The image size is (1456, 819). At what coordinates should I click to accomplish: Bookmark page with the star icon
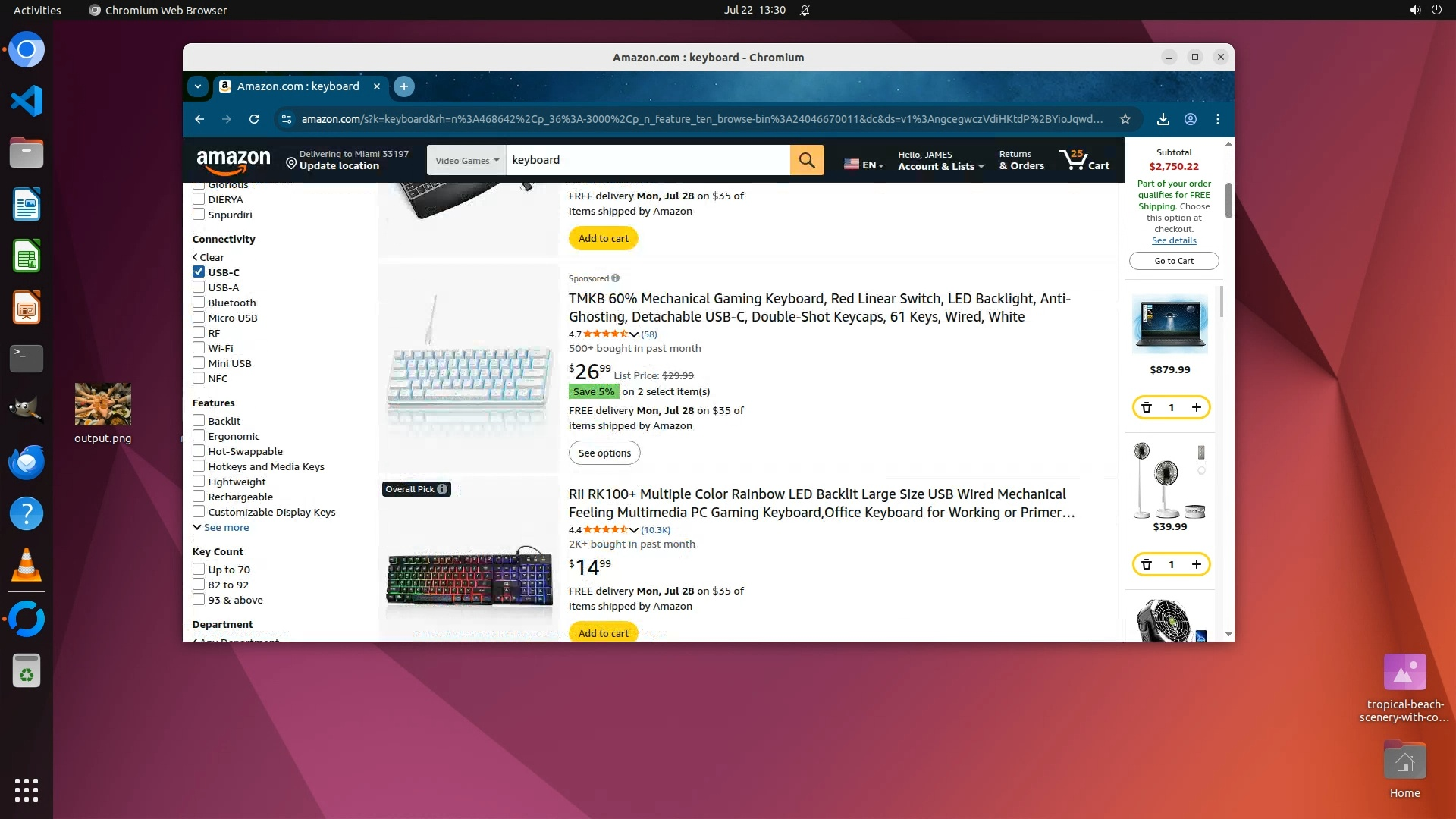pyautogui.click(x=1125, y=119)
